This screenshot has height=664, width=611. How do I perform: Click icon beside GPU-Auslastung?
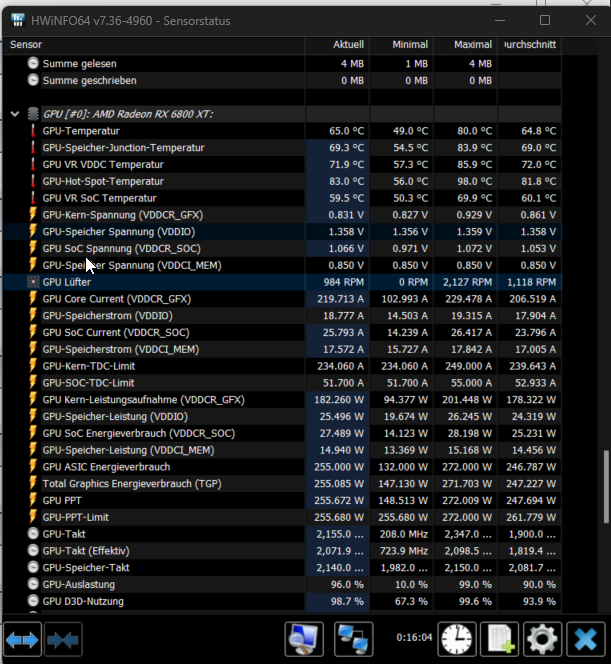tap(33, 584)
